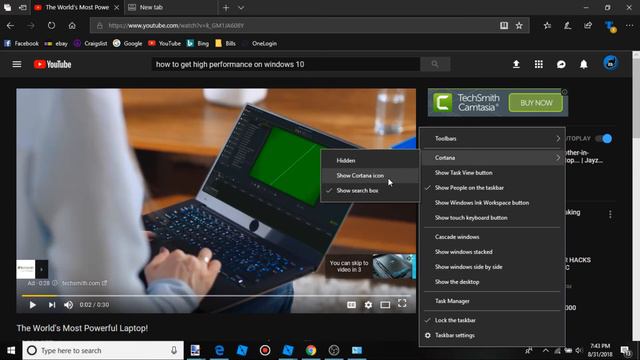The width and height of the screenshot is (640, 360).
Task: Expand the ad info arrow overlay
Action: coord(41,269)
